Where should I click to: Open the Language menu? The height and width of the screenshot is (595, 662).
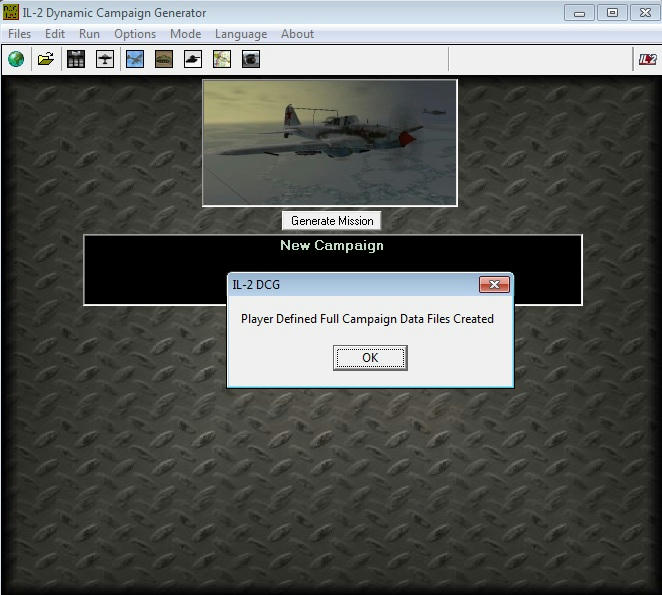(241, 34)
